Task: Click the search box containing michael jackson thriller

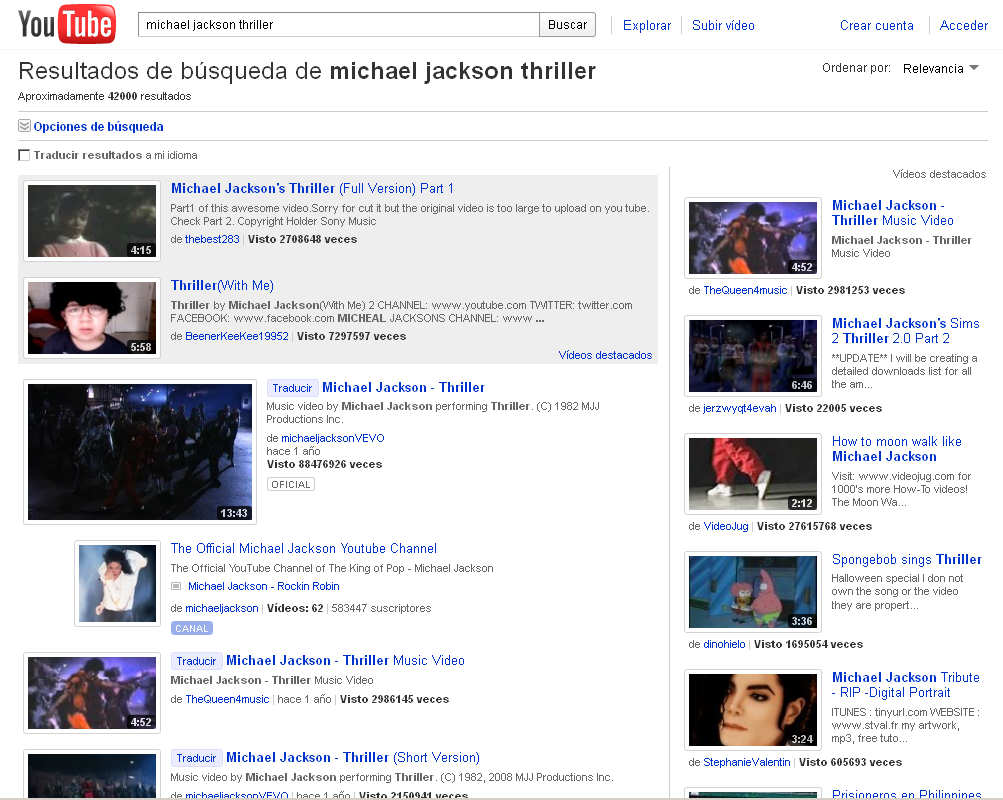Action: (338, 25)
